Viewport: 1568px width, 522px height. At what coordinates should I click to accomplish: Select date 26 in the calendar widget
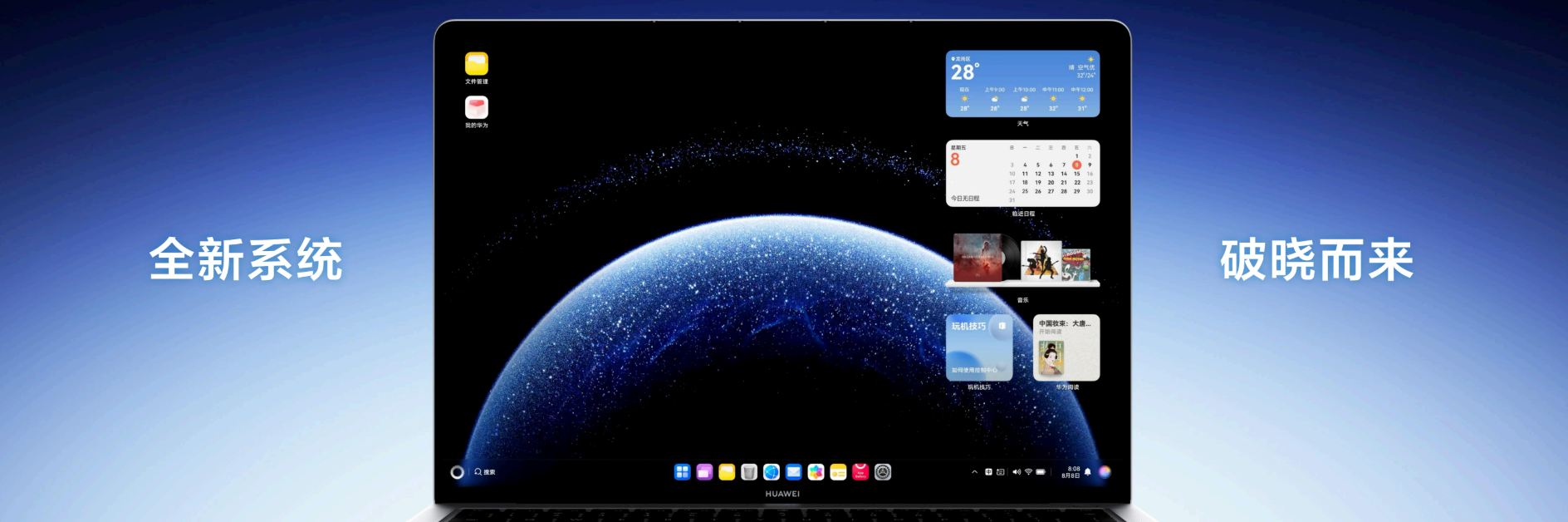point(1038,191)
